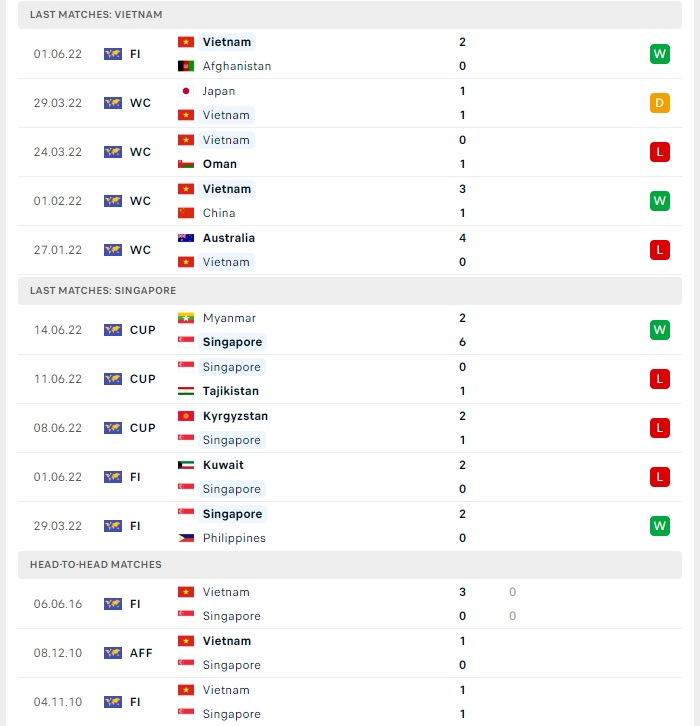The image size is (700, 726).
Task: Click the red L badge for Kuwait–Singapore
Action: pos(660,477)
